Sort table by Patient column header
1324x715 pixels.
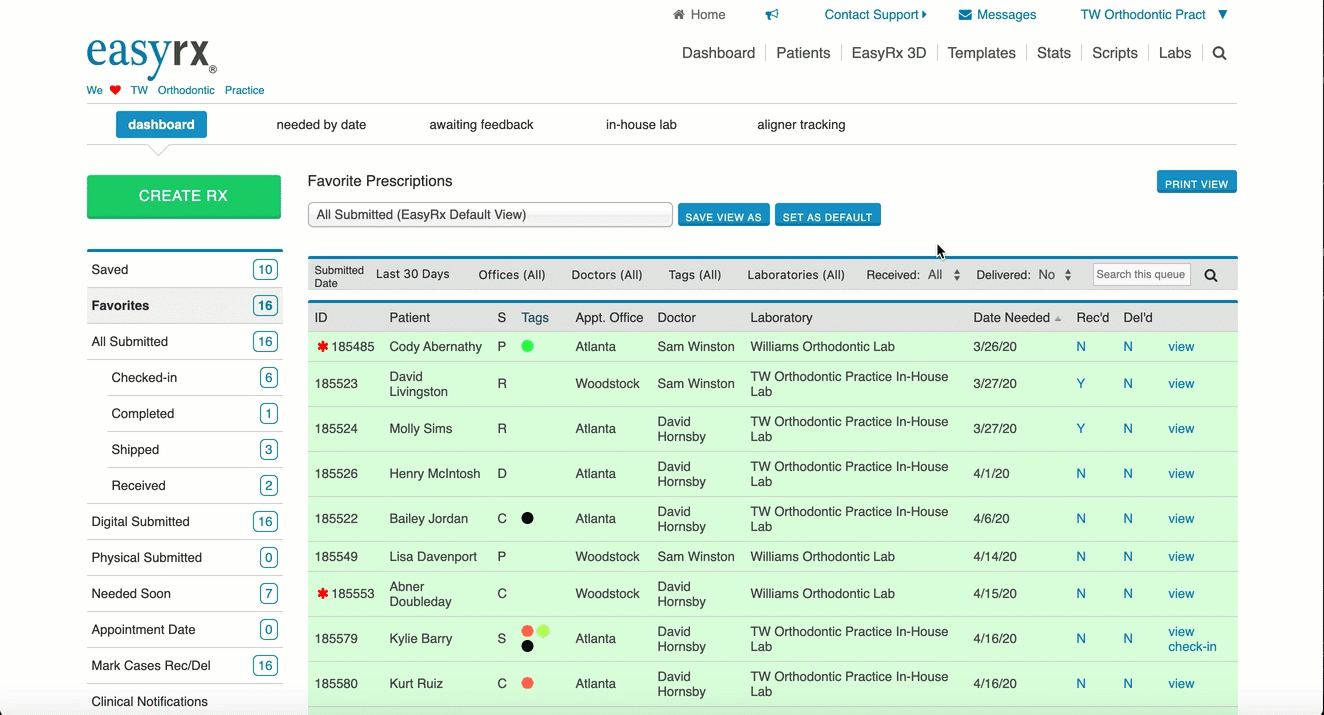coord(409,318)
